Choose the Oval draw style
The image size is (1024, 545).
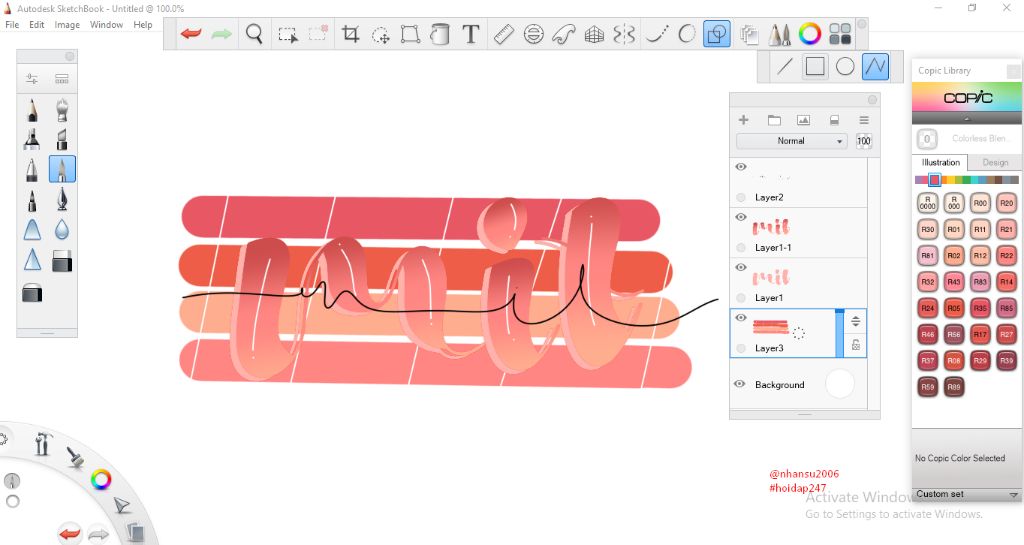coord(845,66)
